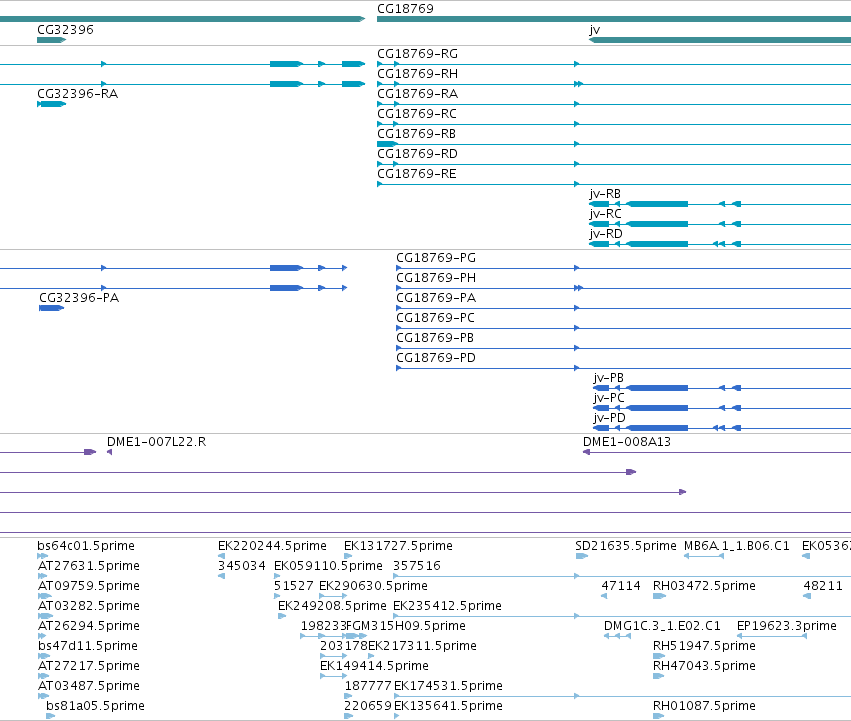This screenshot has height=721, width=851.
Task: Select protein CG18769-PC label
Action: tap(435, 318)
